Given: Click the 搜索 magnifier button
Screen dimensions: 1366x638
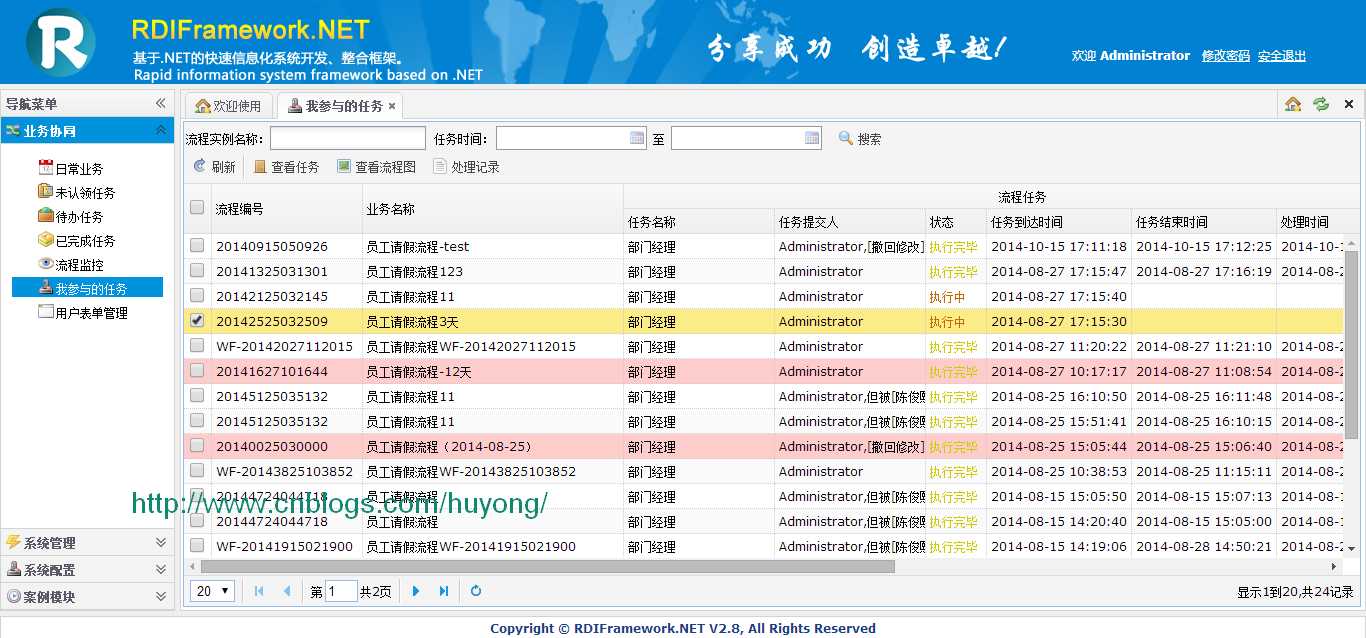Looking at the screenshot, I should [x=860, y=139].
